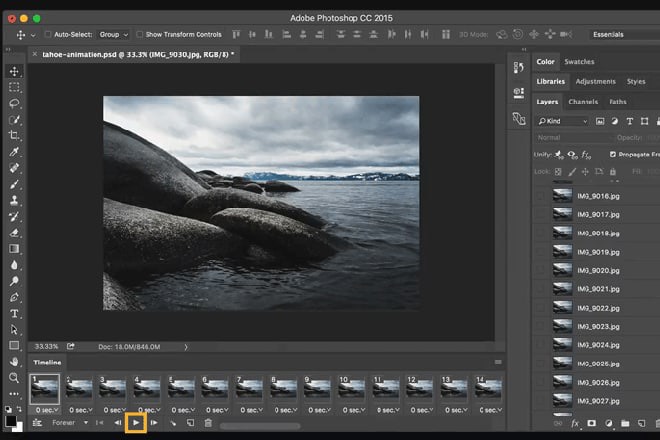Click the Tween animation frames icon
Screen dimensions: 660x440
173,423
